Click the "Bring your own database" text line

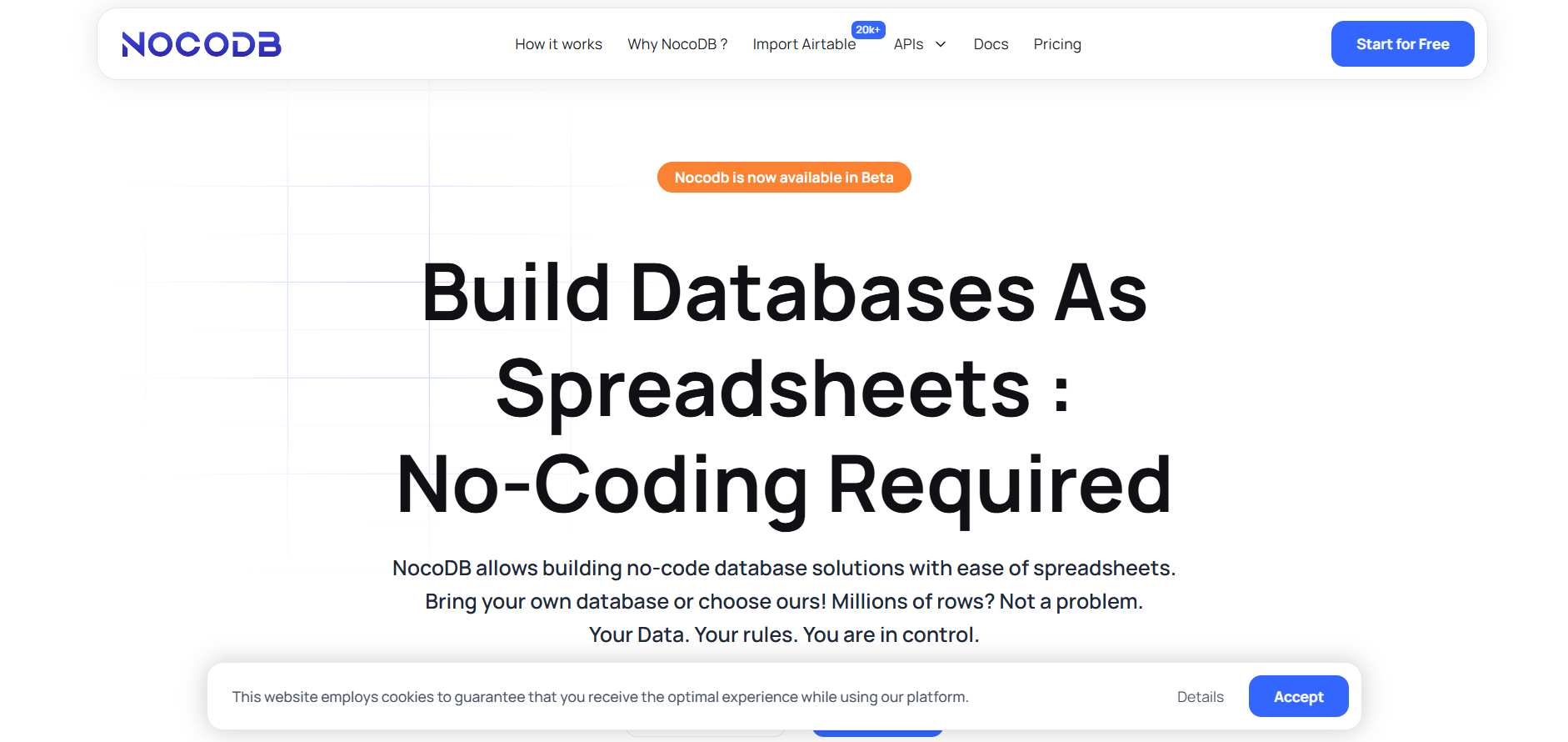pos(783,602)
